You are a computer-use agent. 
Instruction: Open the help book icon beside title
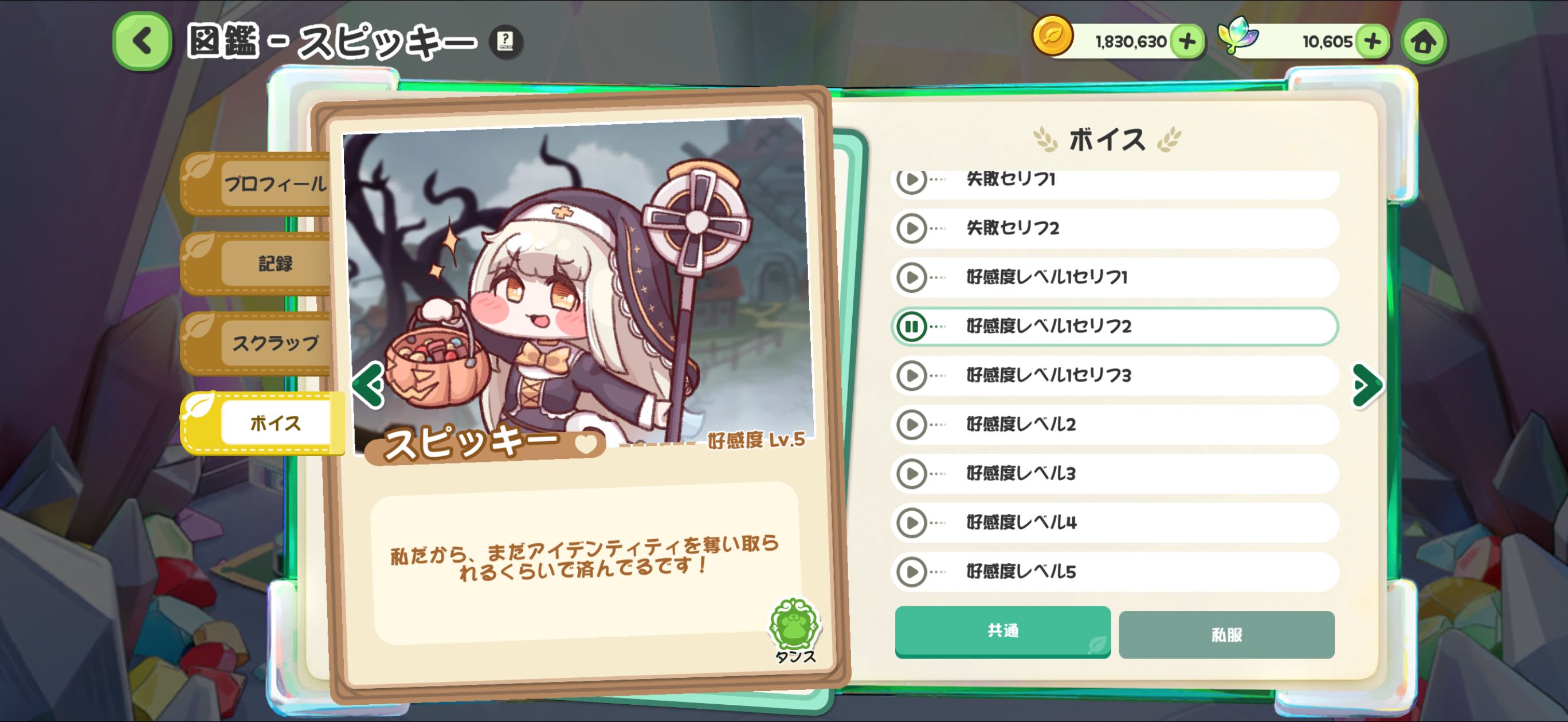[505, 42]
